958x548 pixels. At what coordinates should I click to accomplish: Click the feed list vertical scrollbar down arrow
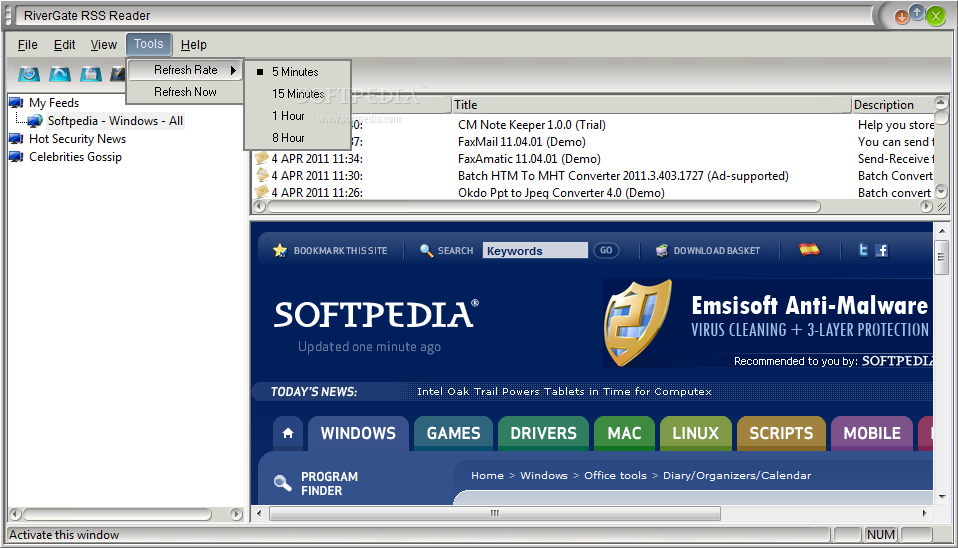[x=941, y=192]
